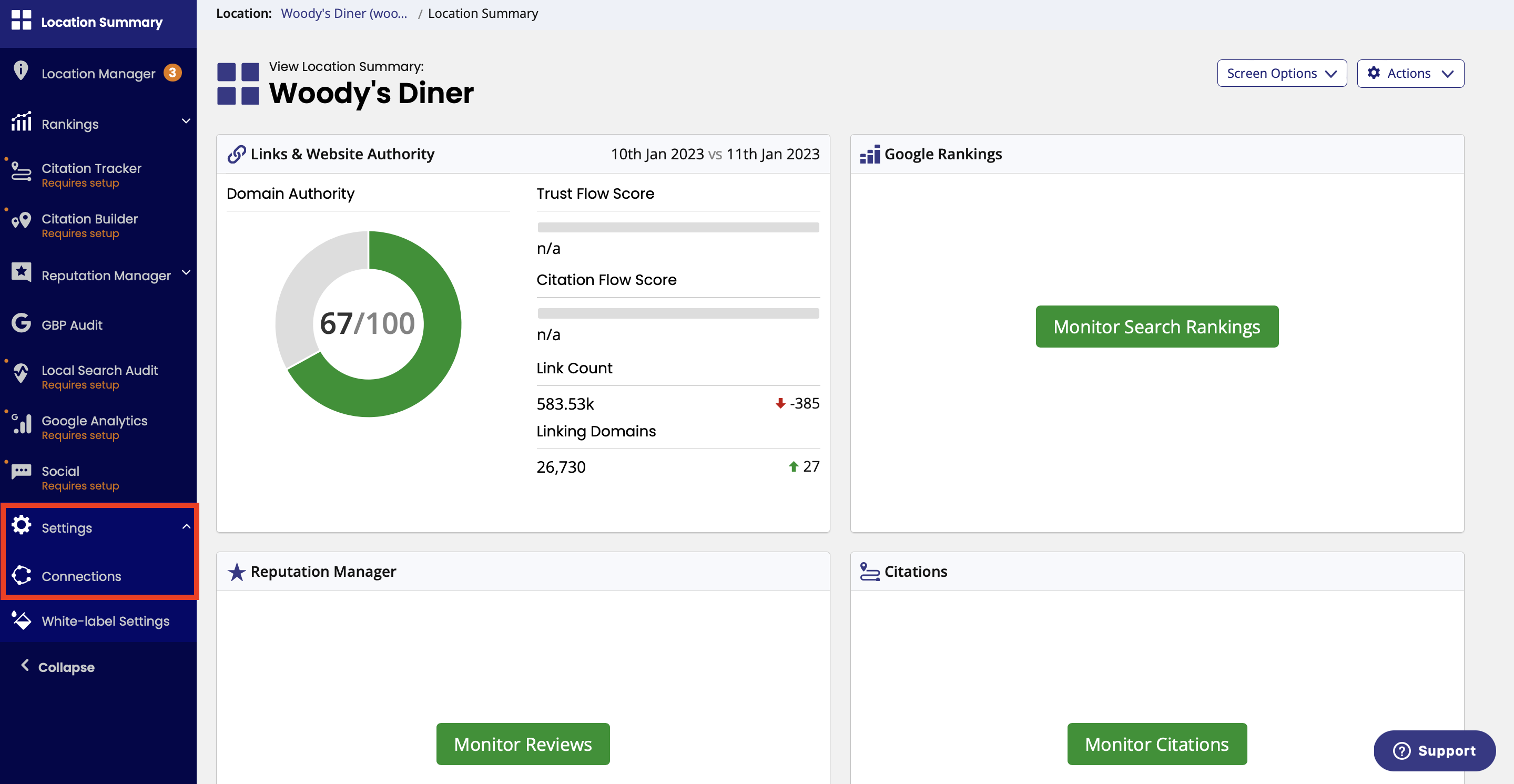Click the Citations panel header icon
Screen dimensions: 1514x784
click(870, 571)
